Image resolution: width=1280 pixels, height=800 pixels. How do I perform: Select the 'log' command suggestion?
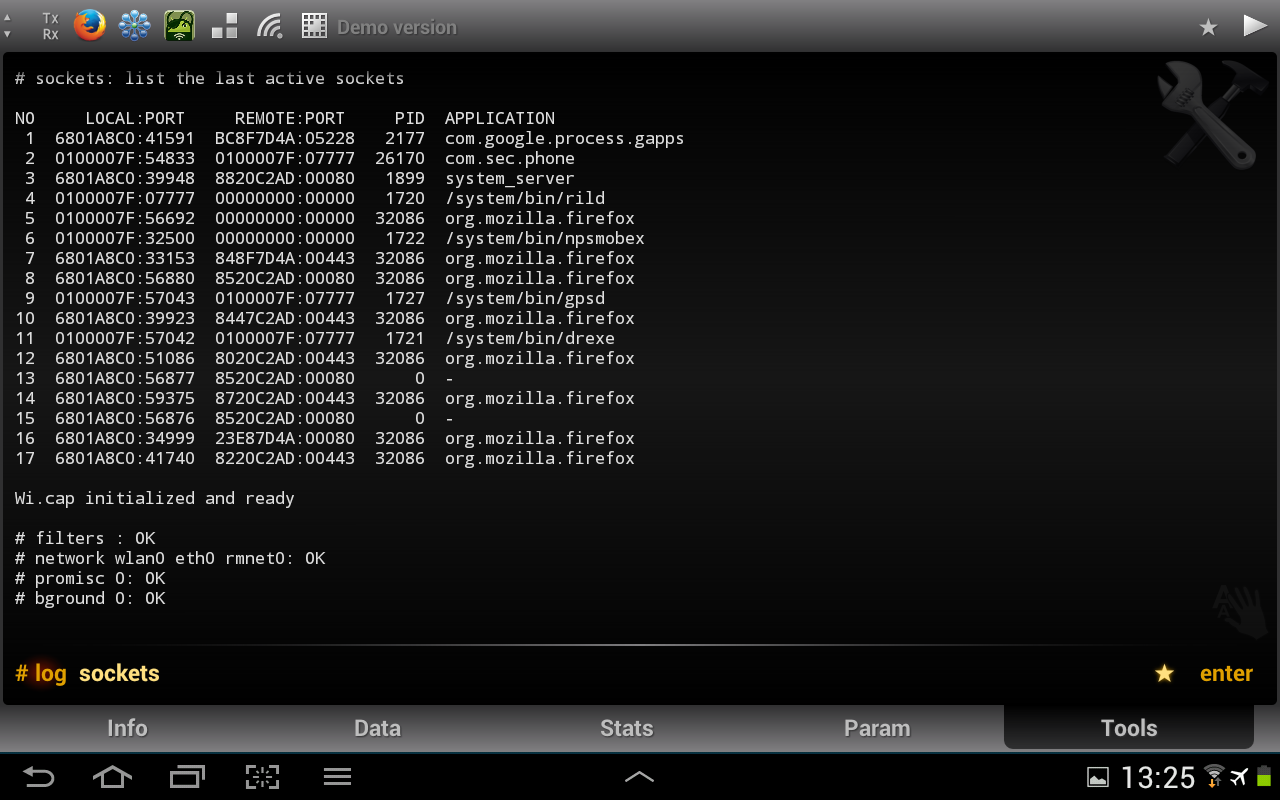pyautogui.click(x=50, y=674)
